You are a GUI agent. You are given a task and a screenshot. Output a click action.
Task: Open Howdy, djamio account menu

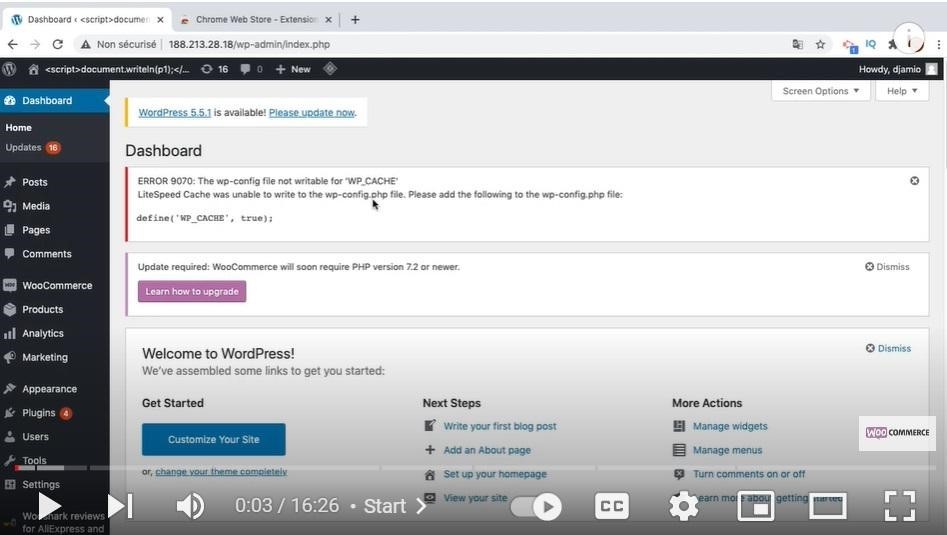pyautogui.click(x=898, y=69)
